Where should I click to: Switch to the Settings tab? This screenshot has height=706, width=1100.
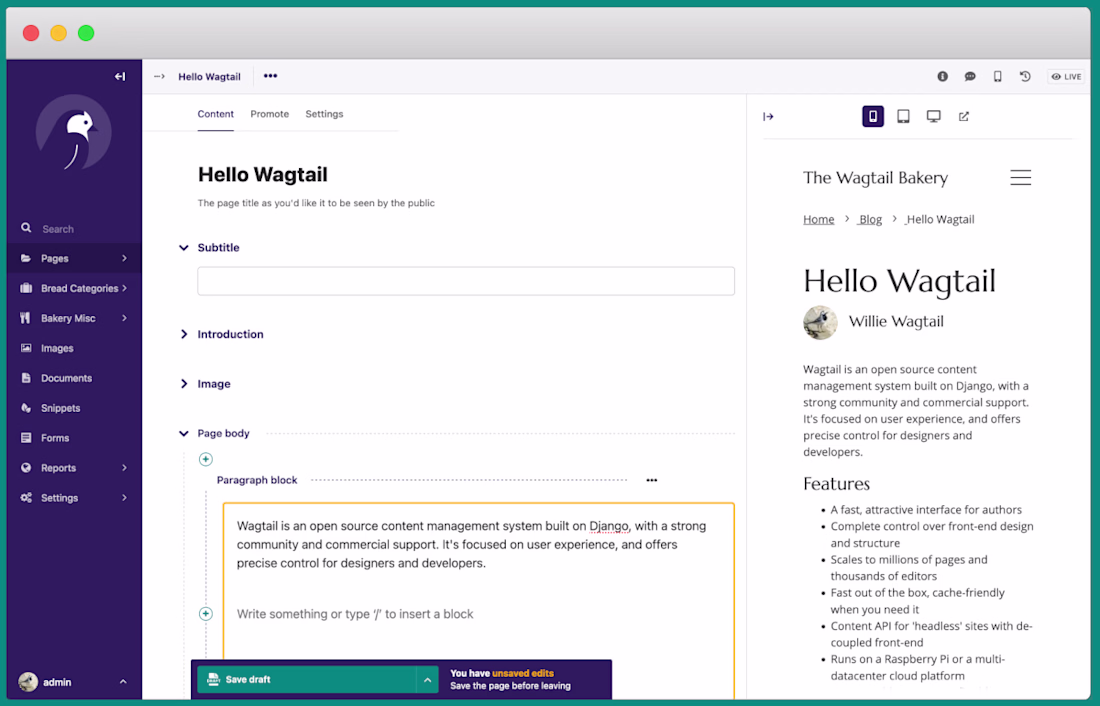point(324,114)
